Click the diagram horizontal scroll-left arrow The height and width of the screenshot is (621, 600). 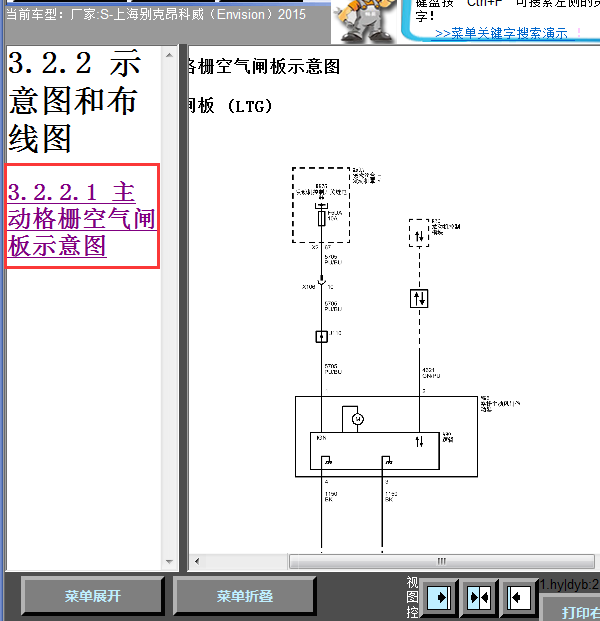click(x=197, y=561)
